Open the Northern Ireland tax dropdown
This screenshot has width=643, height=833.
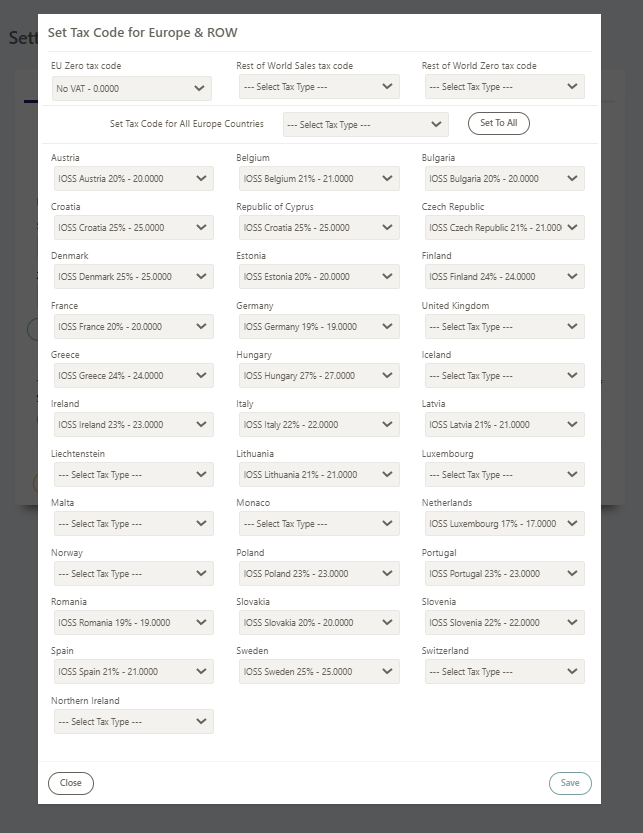133,721
